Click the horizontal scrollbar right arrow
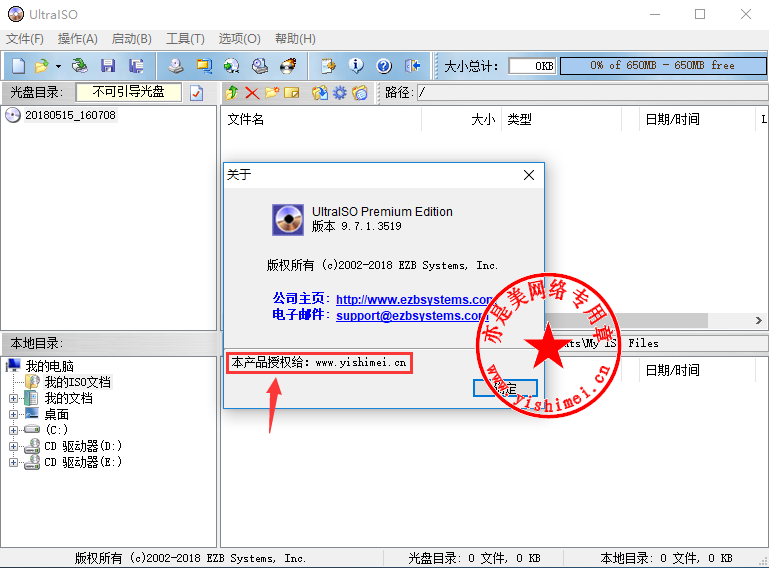 click(x=759, y=320)
